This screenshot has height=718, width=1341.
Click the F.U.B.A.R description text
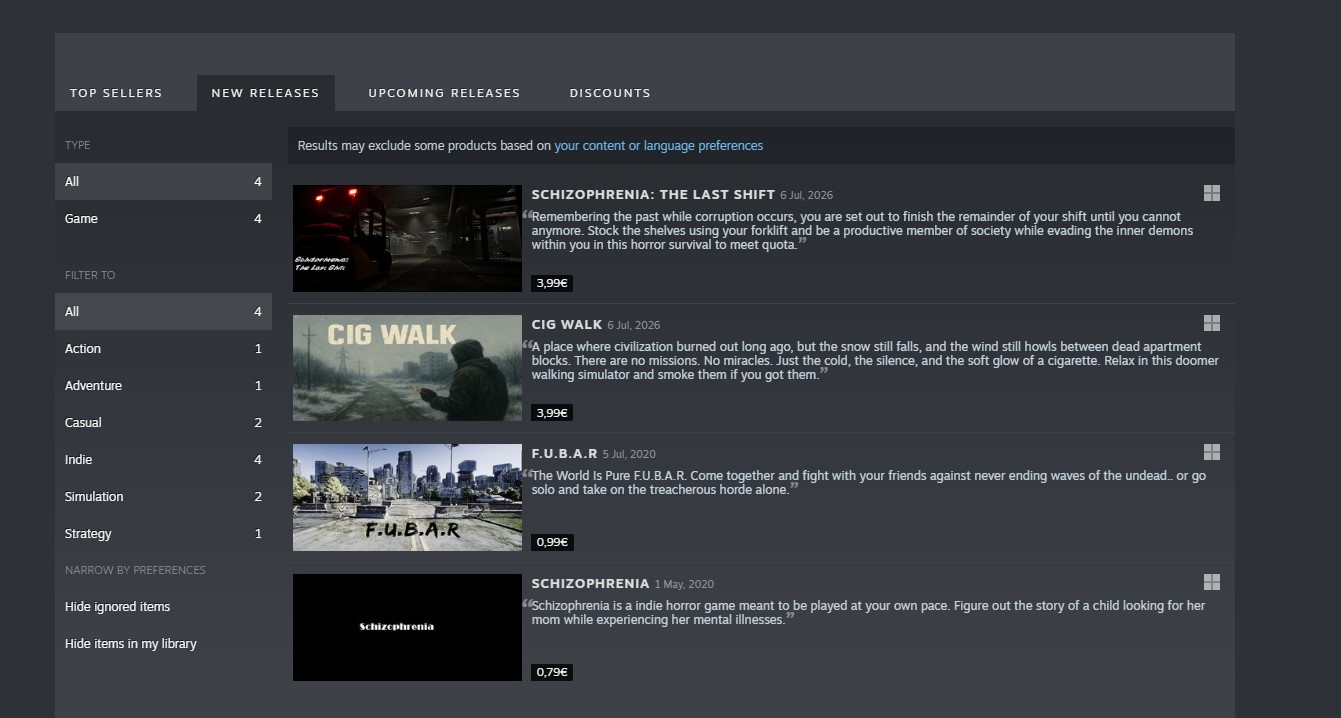(865, 482)
